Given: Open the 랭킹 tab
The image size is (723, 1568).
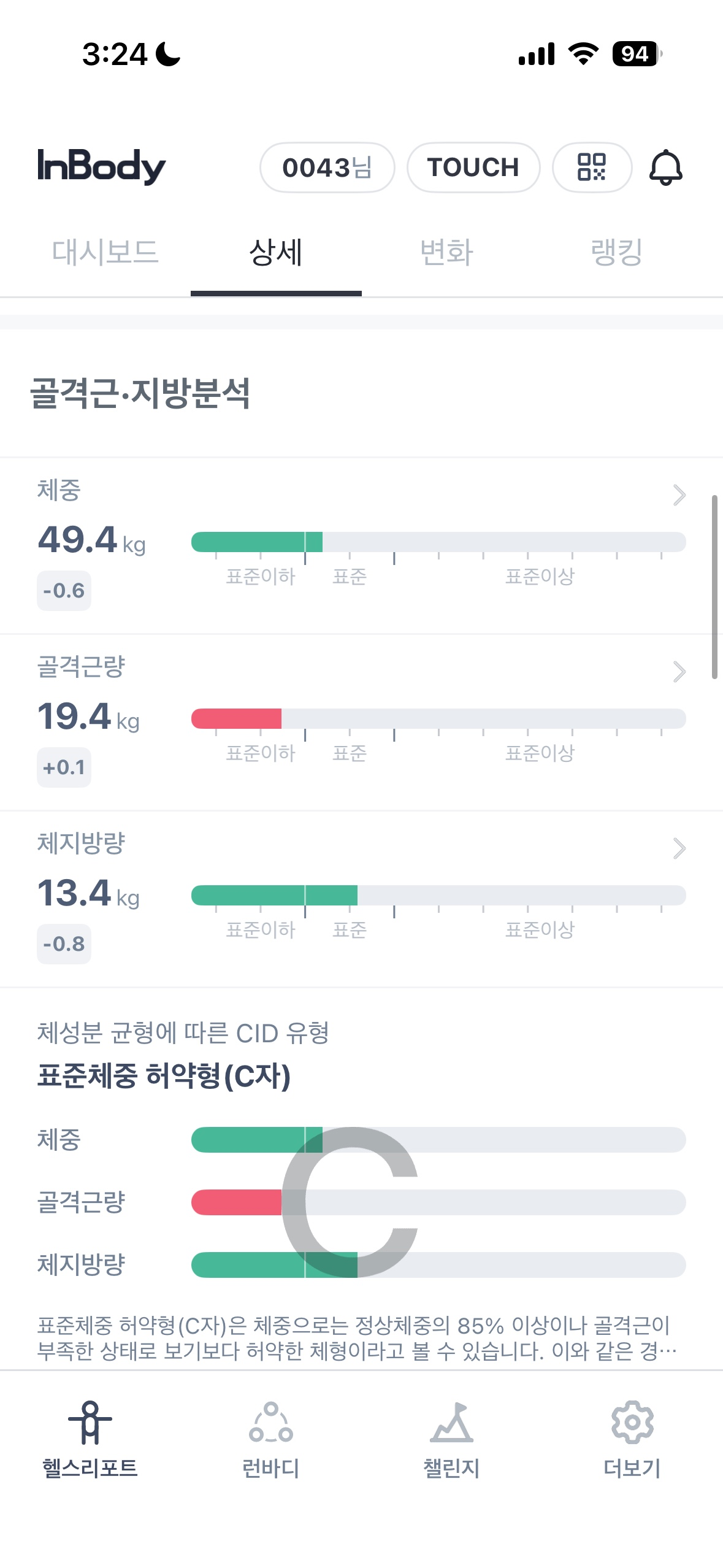Looking at the screenshot, I should (616, 253).
